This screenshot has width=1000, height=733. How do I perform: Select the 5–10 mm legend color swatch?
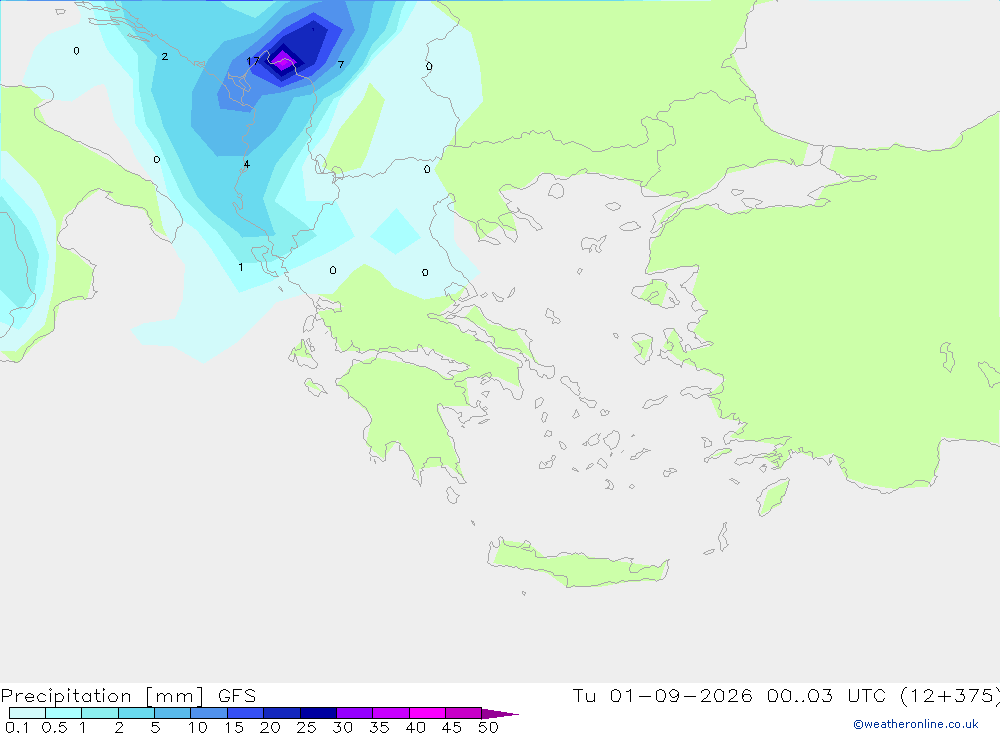click(173, 713)
